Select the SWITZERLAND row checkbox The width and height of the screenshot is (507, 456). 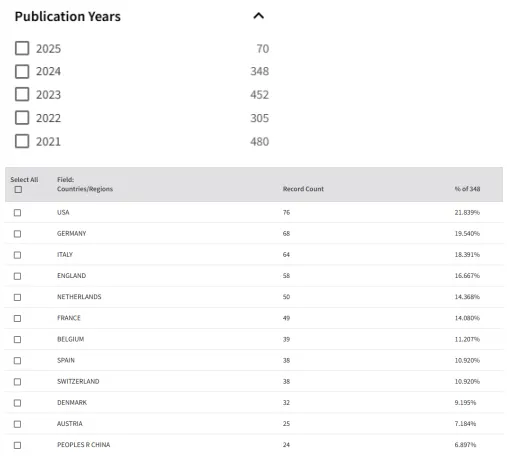point(17,382)
